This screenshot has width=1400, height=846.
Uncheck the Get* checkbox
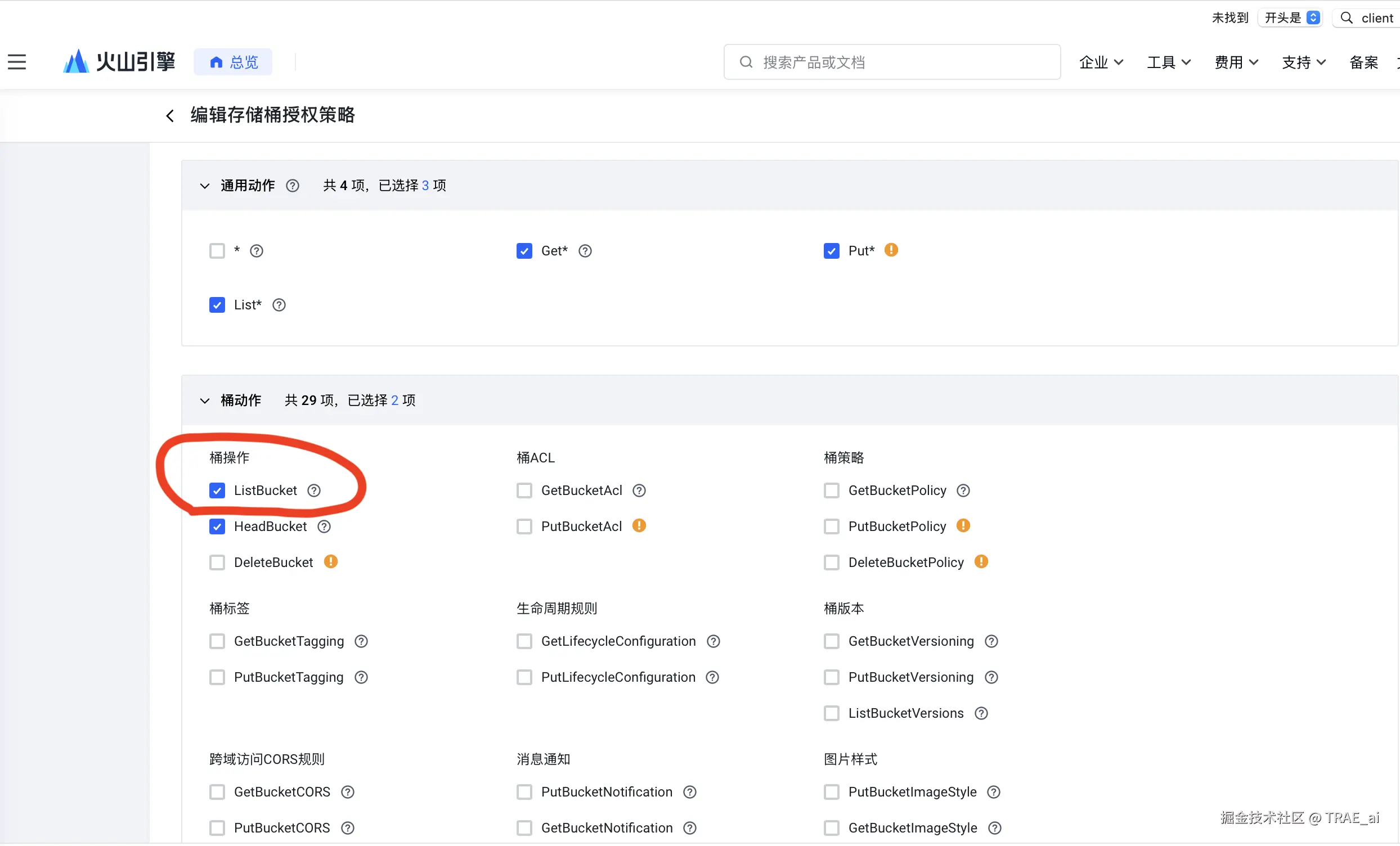pos(524,250)
